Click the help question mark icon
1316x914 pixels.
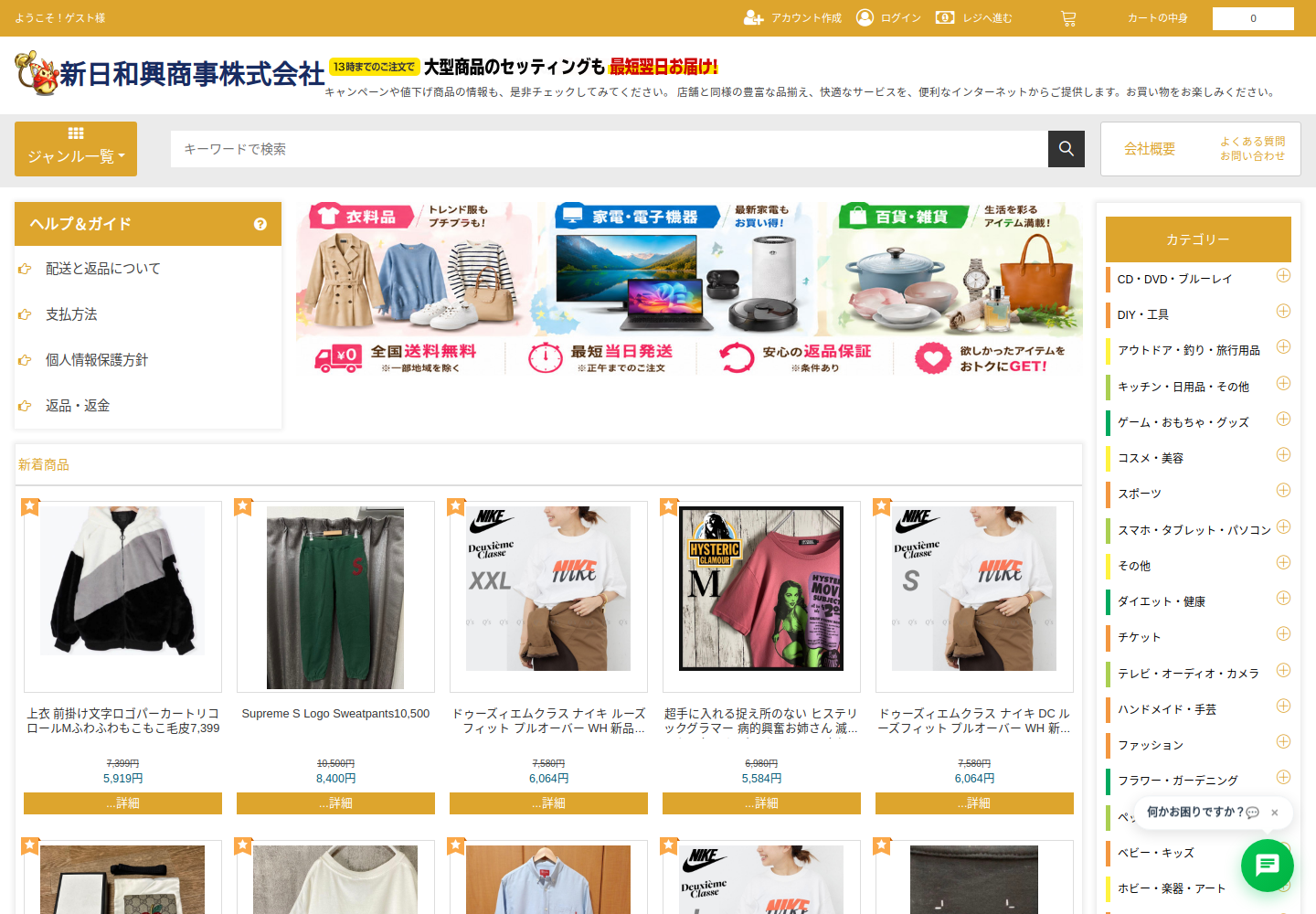[260, 224]
